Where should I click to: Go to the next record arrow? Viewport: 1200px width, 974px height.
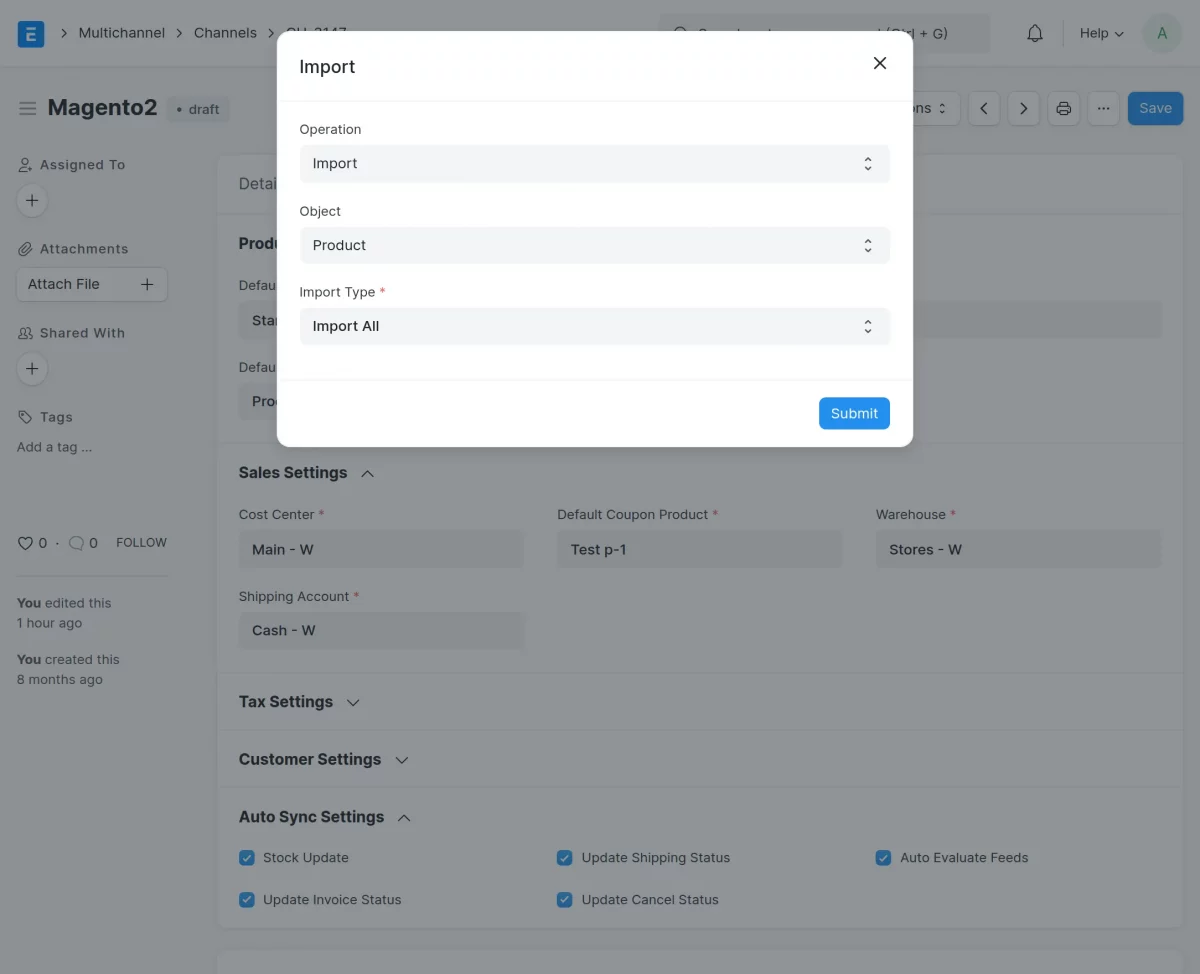(1023, 108)
